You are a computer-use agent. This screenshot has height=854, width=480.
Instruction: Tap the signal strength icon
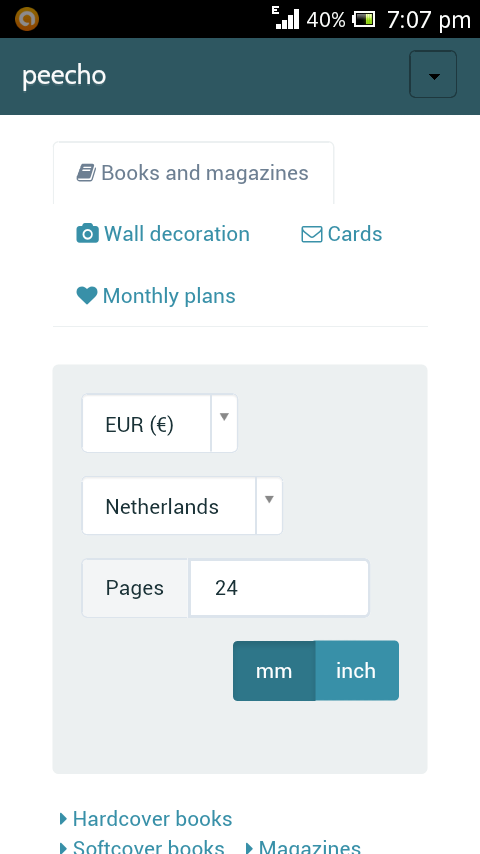[286, 19]
